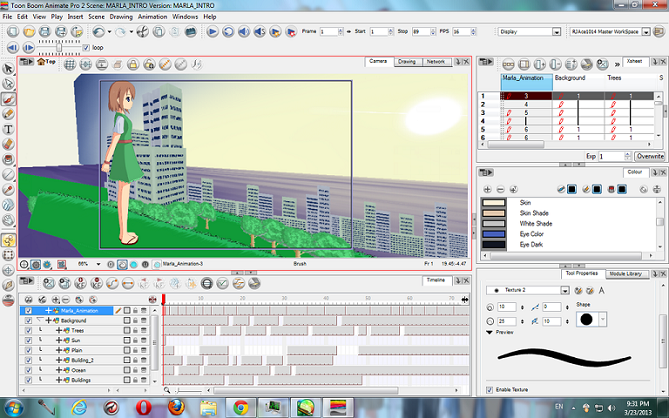Image resolution: width=669 pixels, height=418 pixels.
Task: Disable the Trees layer checkbox
Action: pyautogui.click(x=28, y=330)
